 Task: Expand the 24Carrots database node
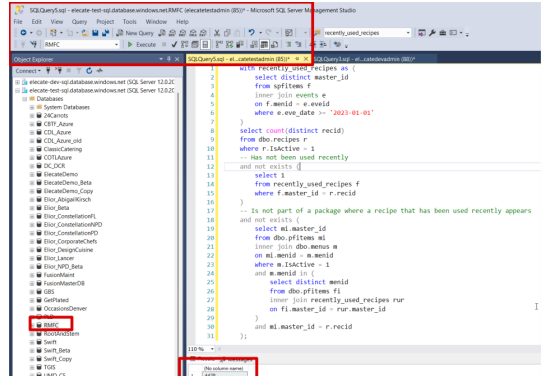(32, 116)
